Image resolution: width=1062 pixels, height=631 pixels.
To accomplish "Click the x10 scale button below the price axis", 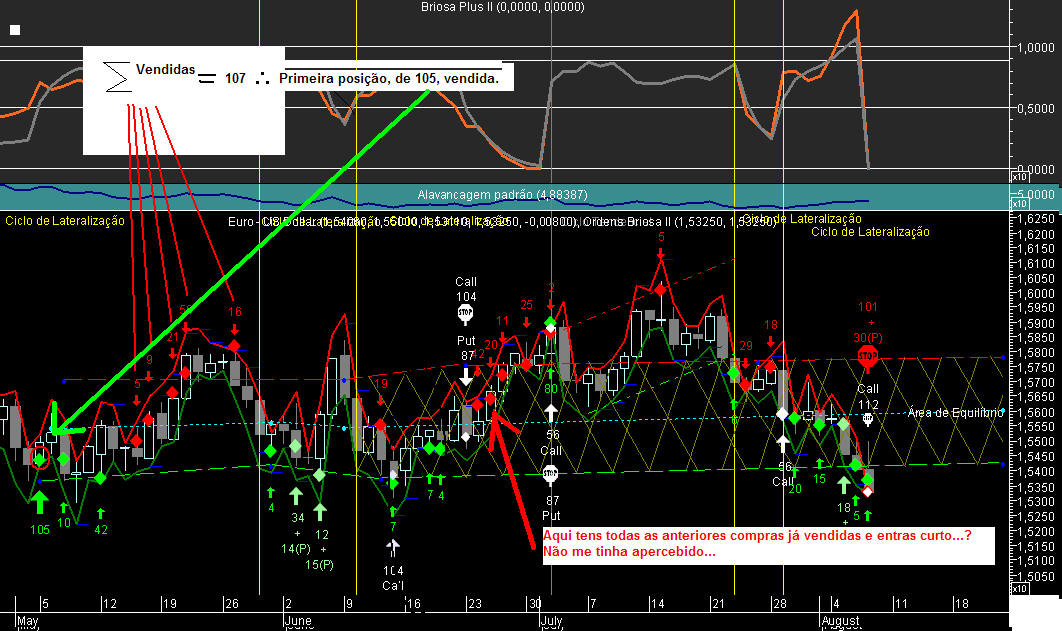I will (x=1019, y=589).
